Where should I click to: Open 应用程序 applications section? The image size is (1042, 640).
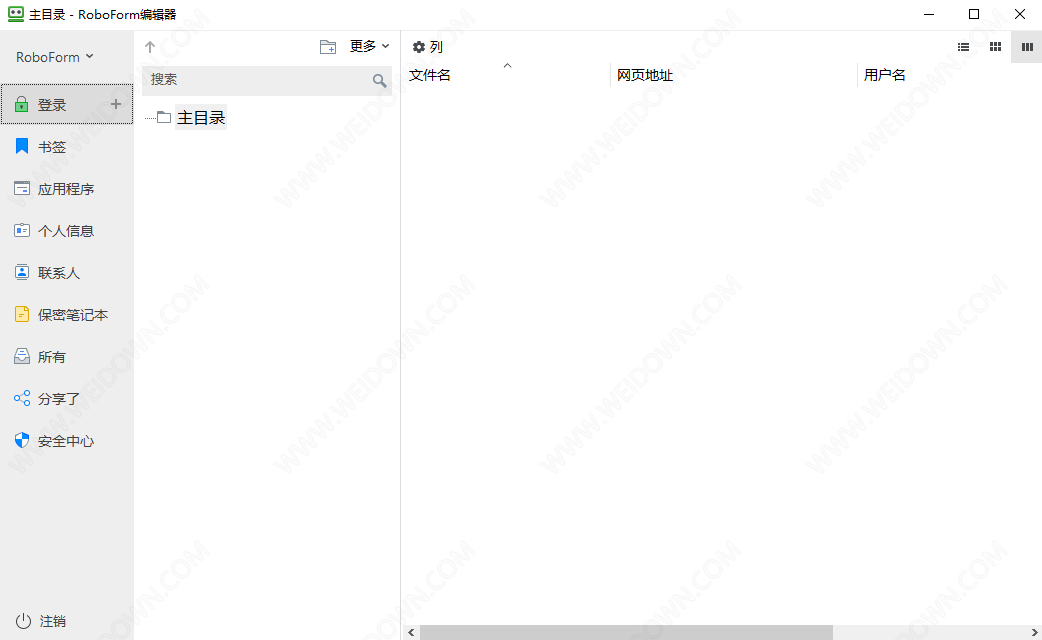[66, 189]
